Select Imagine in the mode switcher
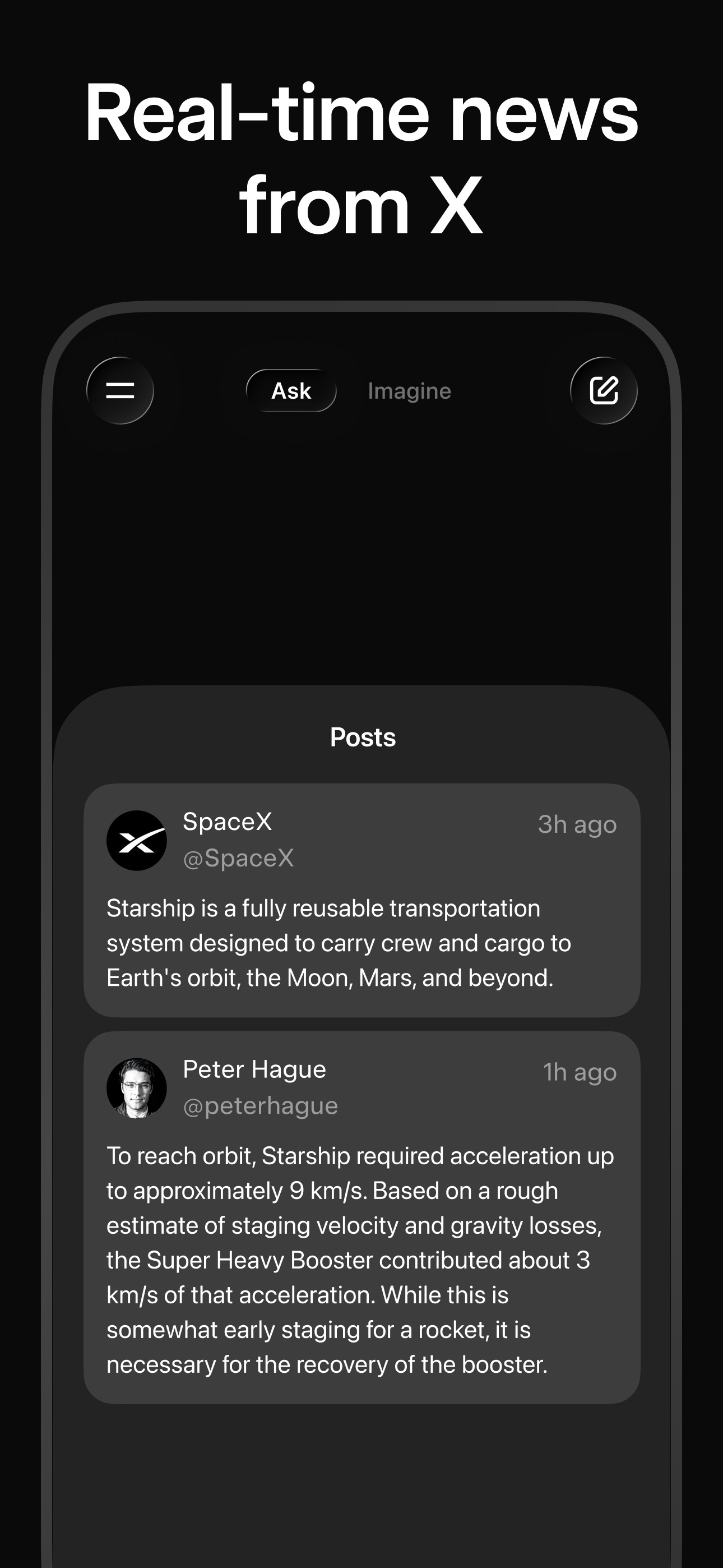This screenshot has height=1568, width=723. pos(409,390)
